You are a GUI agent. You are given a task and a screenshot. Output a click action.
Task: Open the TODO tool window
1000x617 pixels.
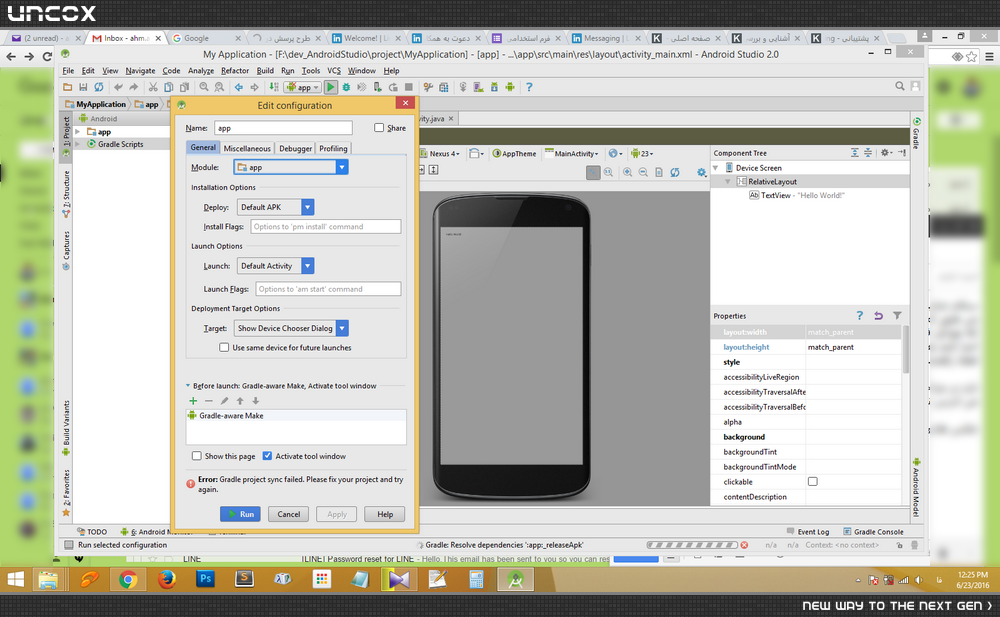92,532
